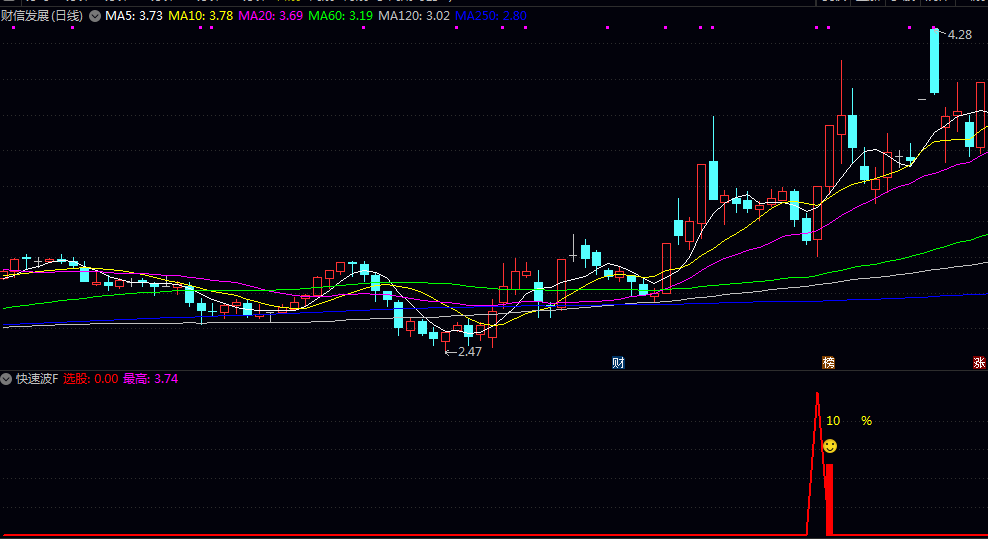This screenshot has width=988, height=539.
Task: Click the 最高: 3.74 indicator value
Action: [150, 379]
